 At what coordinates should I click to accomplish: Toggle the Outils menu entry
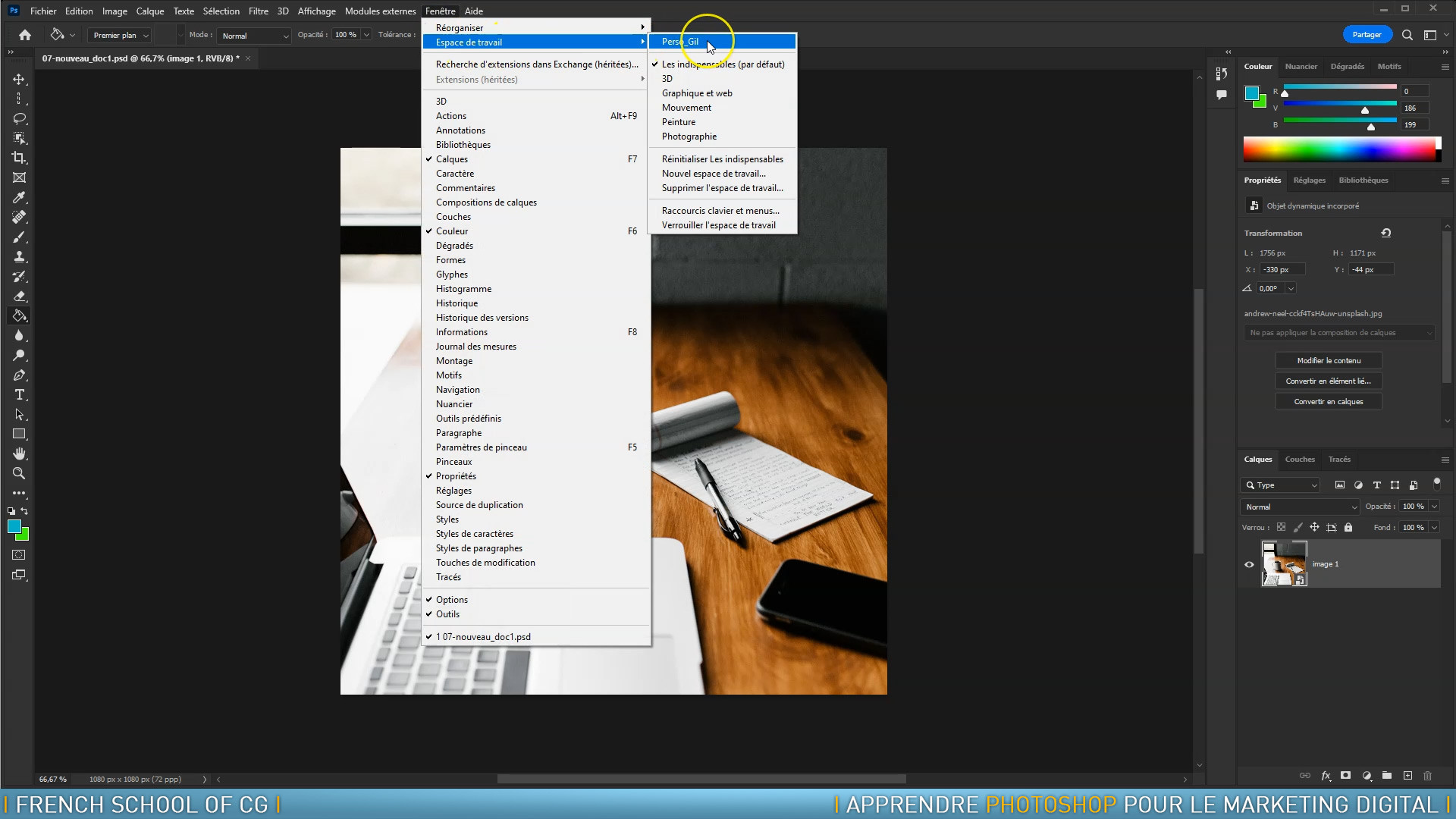tap(536, 614)
